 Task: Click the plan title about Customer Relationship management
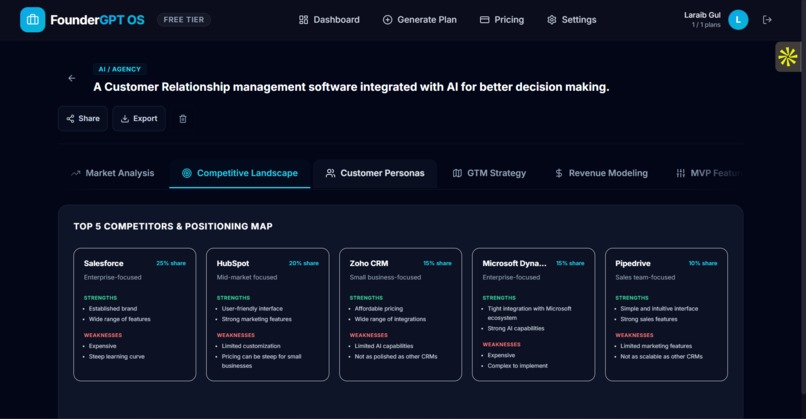[x=351, y=87]
